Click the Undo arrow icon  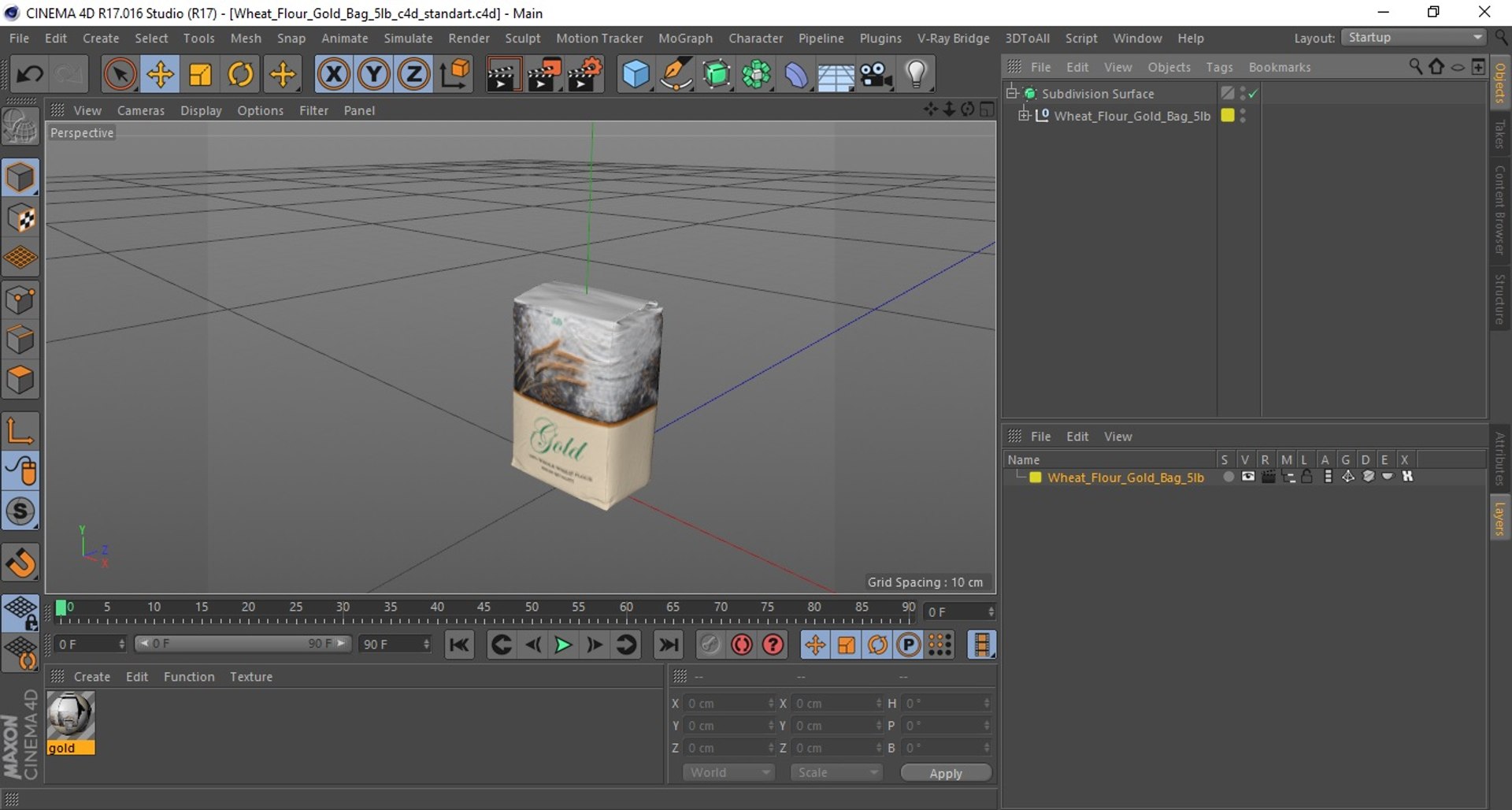(x=30, y=75)
